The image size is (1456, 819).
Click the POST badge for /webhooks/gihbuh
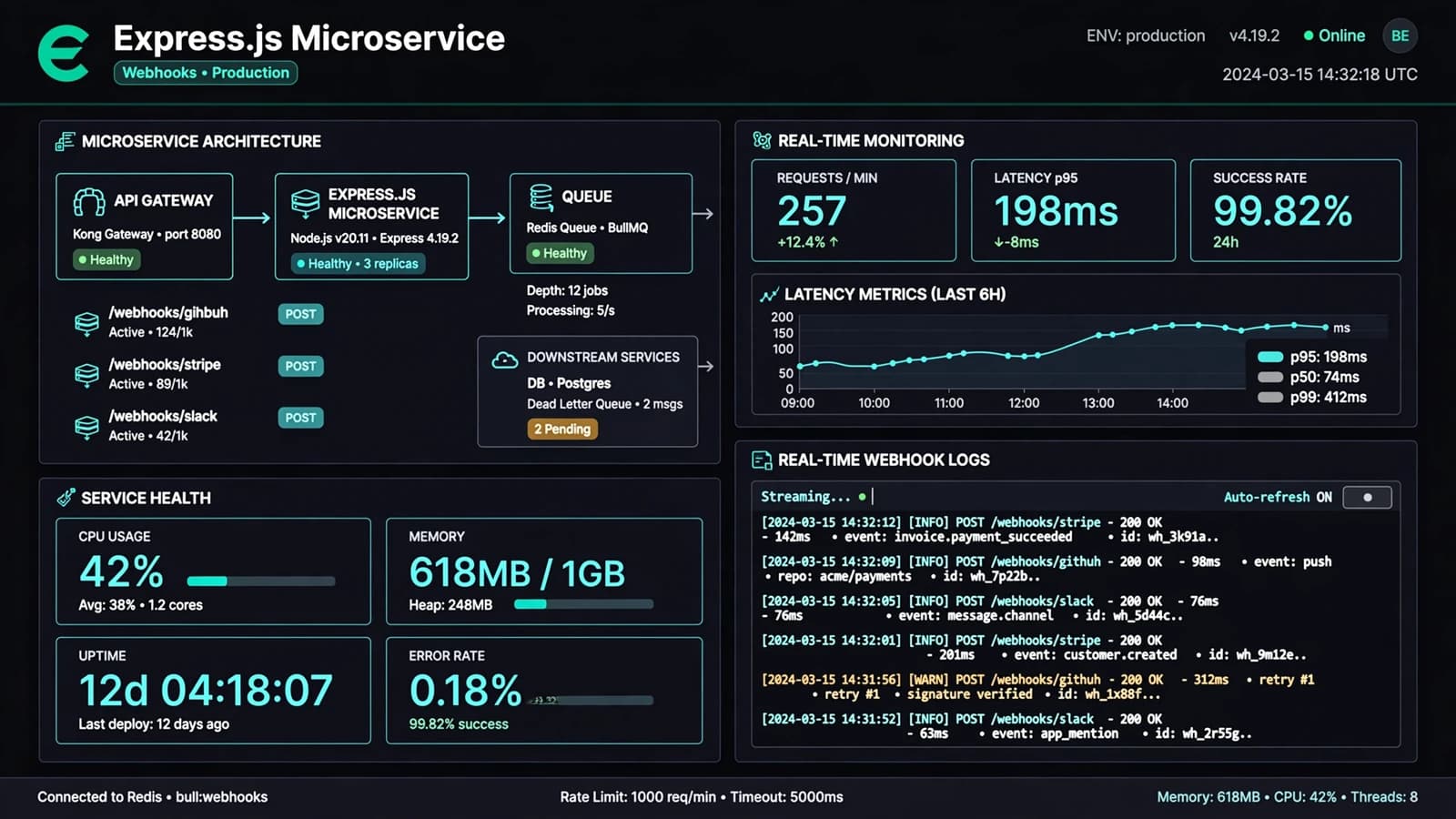[300, 314]
